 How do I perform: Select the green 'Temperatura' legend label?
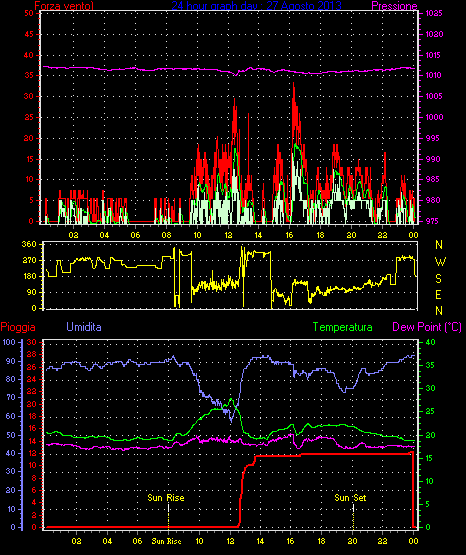coord(343,327)
